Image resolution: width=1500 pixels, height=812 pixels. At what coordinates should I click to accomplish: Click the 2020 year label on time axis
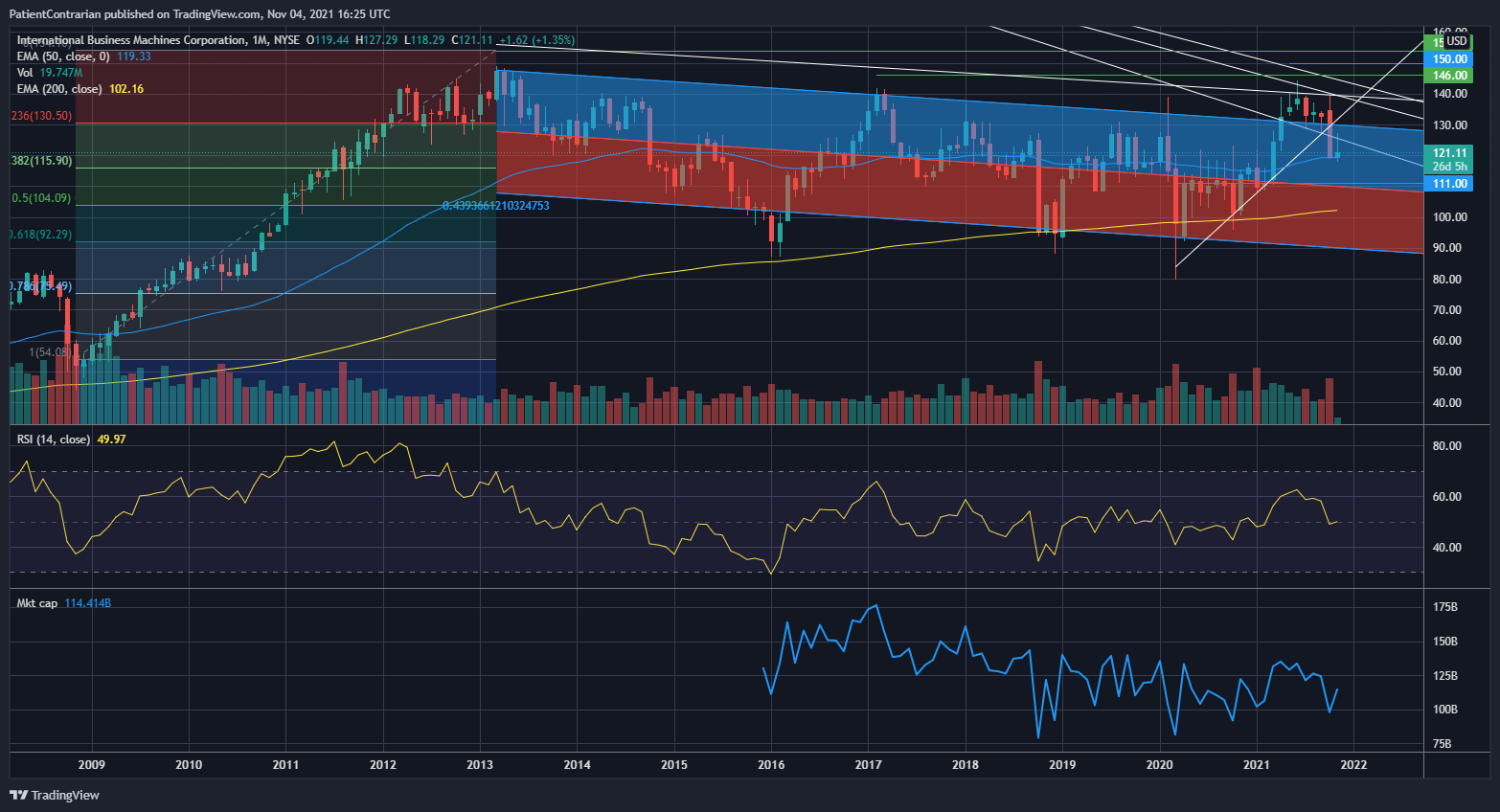(x=1160, y=765)
